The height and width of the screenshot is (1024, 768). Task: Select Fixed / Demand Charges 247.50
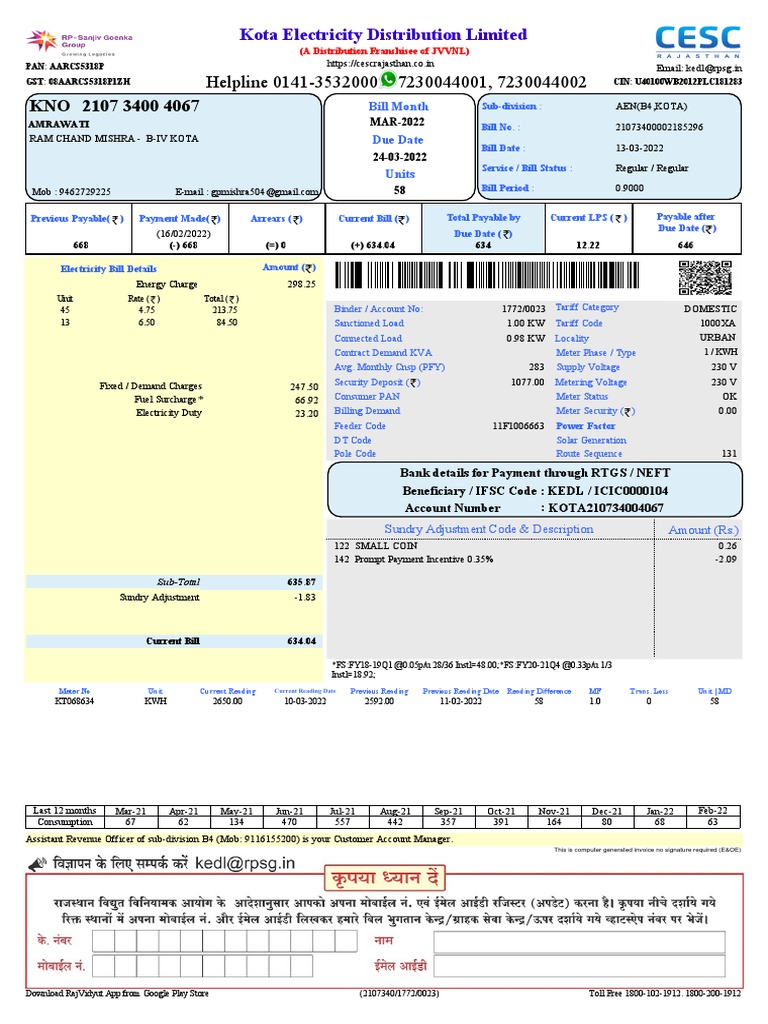(x=304, y=387)
